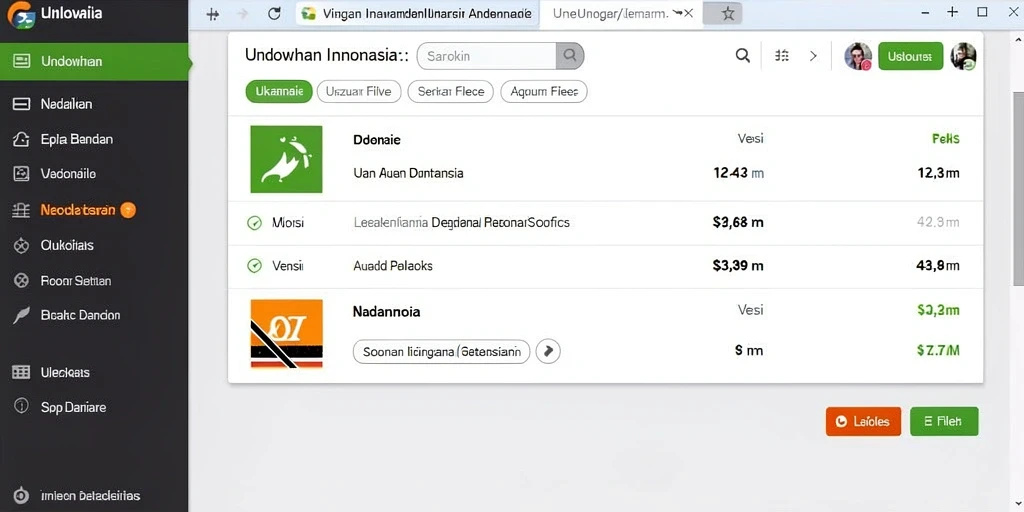Click the magnifier button in Sarokin search box
Image resolution: width=1024 pixels, height=512 pixels.
click(569, 56)
